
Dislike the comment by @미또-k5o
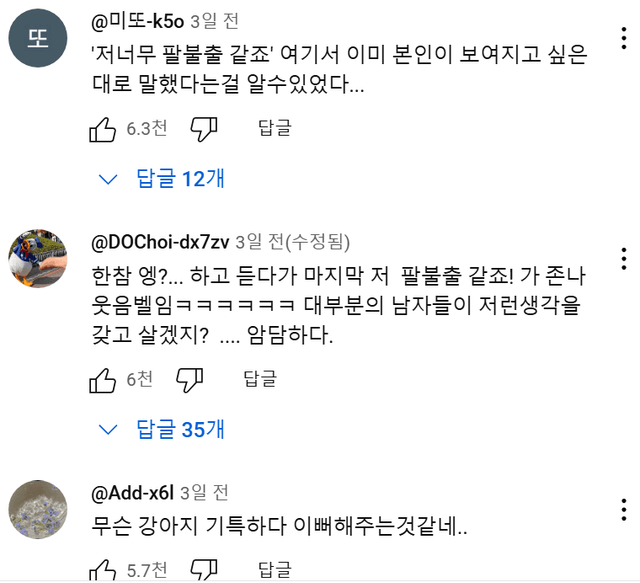(x=204, y=128)
